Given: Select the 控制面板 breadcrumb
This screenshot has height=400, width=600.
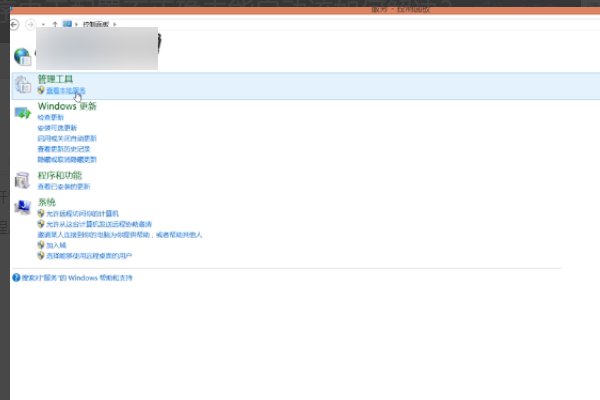Looking at the screenshot, I should point(96,24).
